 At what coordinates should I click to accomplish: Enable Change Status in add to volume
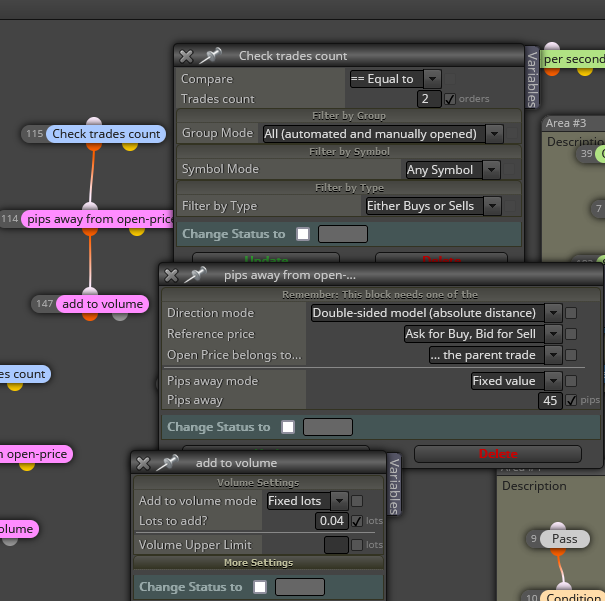pyautogui.click(x=260, y=587)
